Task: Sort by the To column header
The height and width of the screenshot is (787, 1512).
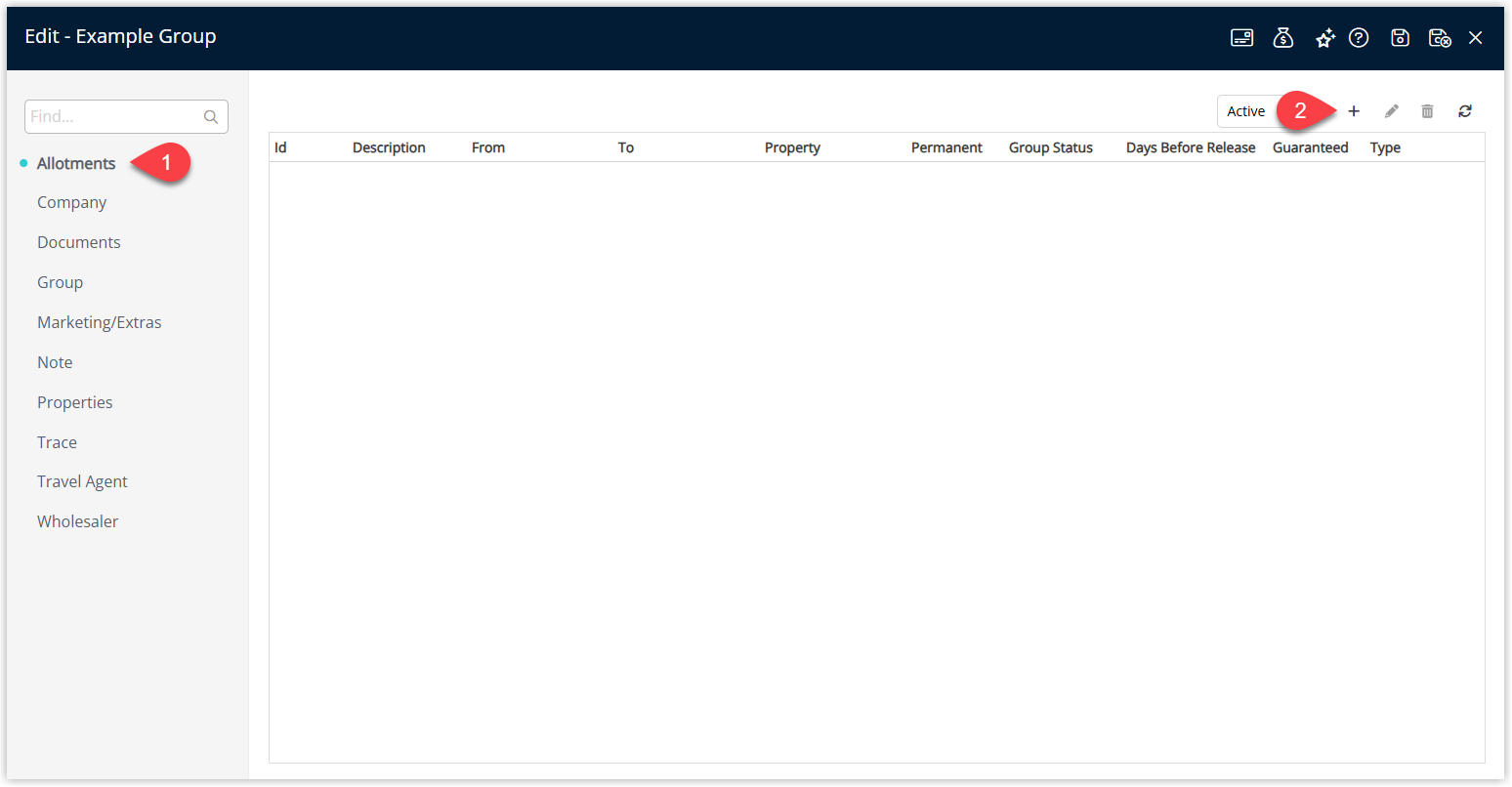Action: coord(626,147)
